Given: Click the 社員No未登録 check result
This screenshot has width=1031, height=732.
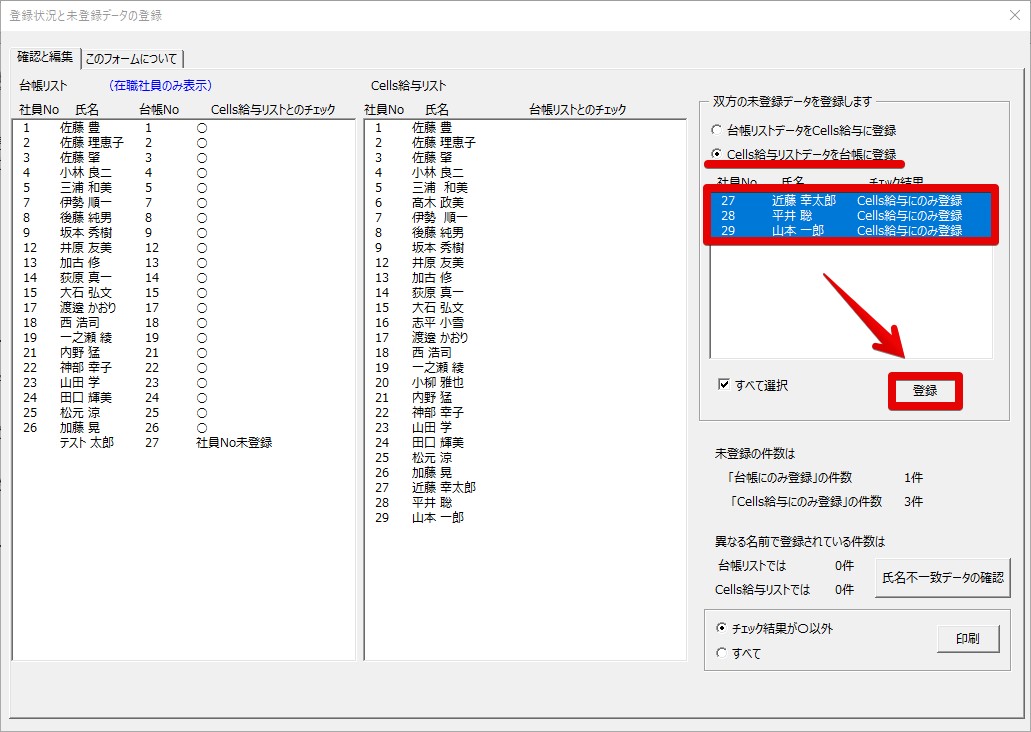Looking at the screenshot, I should coord(234,443).
